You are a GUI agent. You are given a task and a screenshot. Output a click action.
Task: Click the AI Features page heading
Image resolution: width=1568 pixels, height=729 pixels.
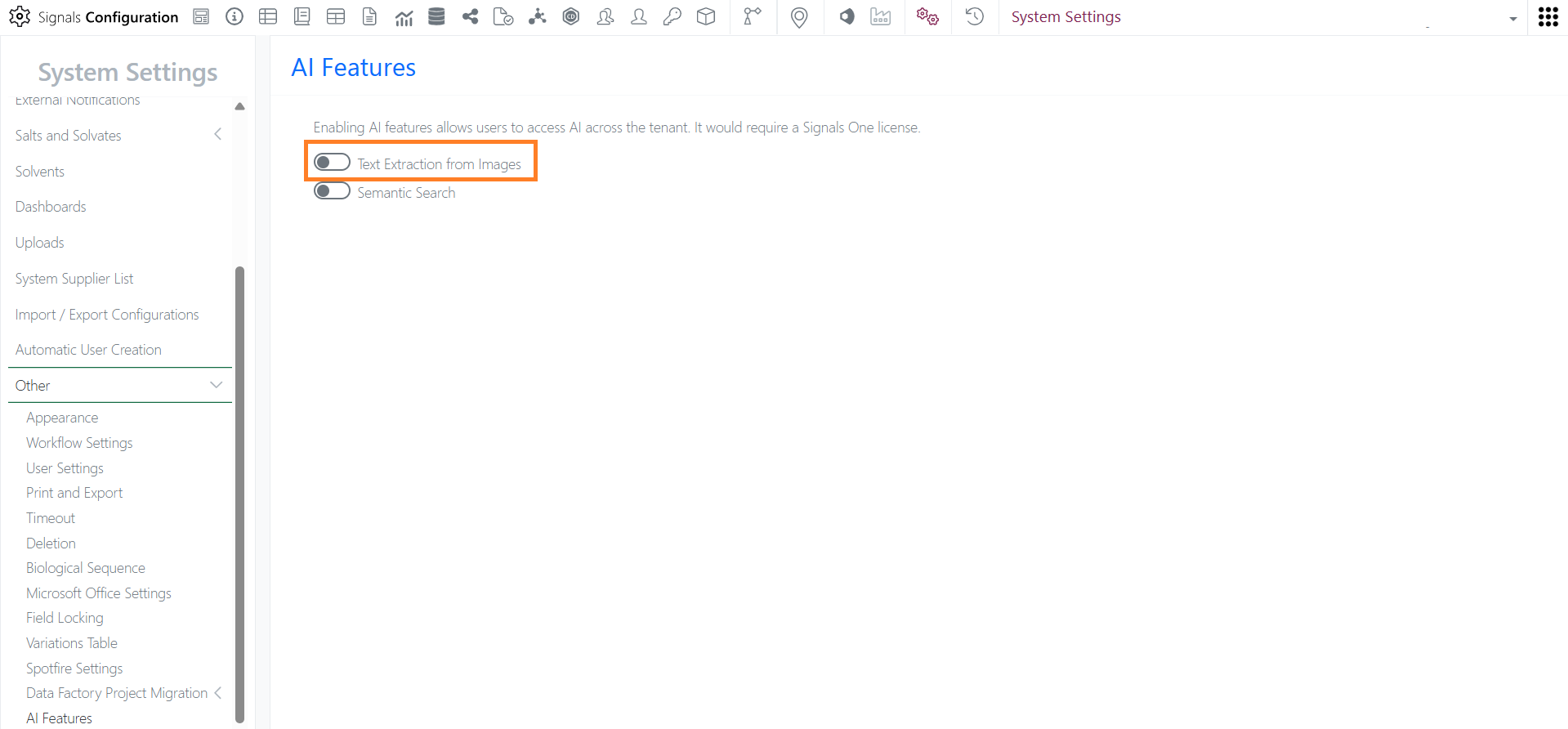354,67
